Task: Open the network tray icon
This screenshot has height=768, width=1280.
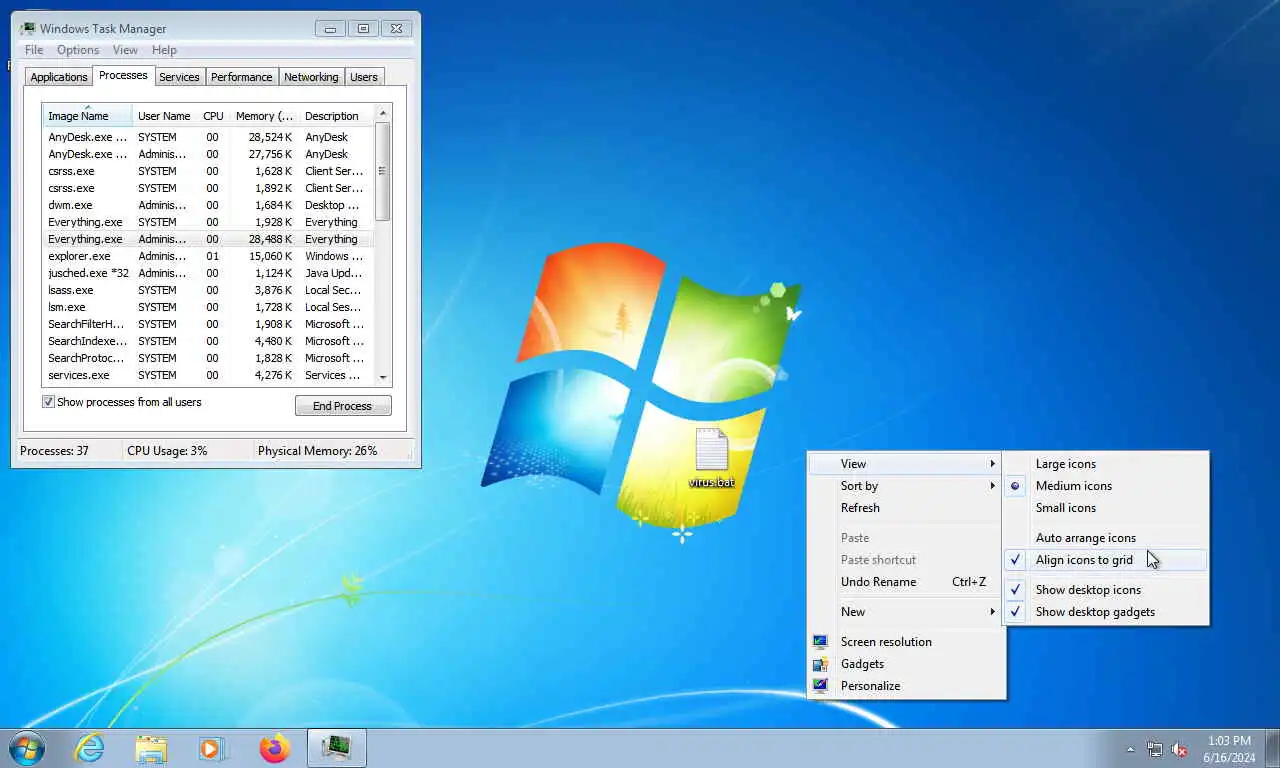Action: point(1155,749)
